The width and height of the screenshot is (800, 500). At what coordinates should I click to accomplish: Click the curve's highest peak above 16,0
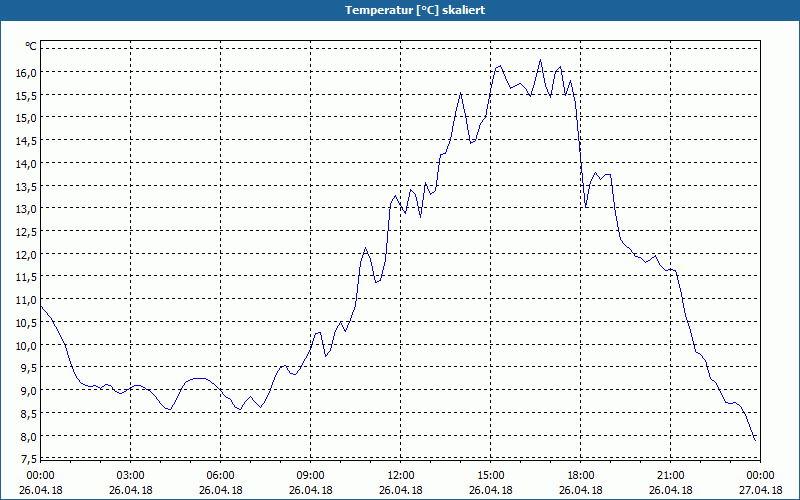[x=540, y=60]
